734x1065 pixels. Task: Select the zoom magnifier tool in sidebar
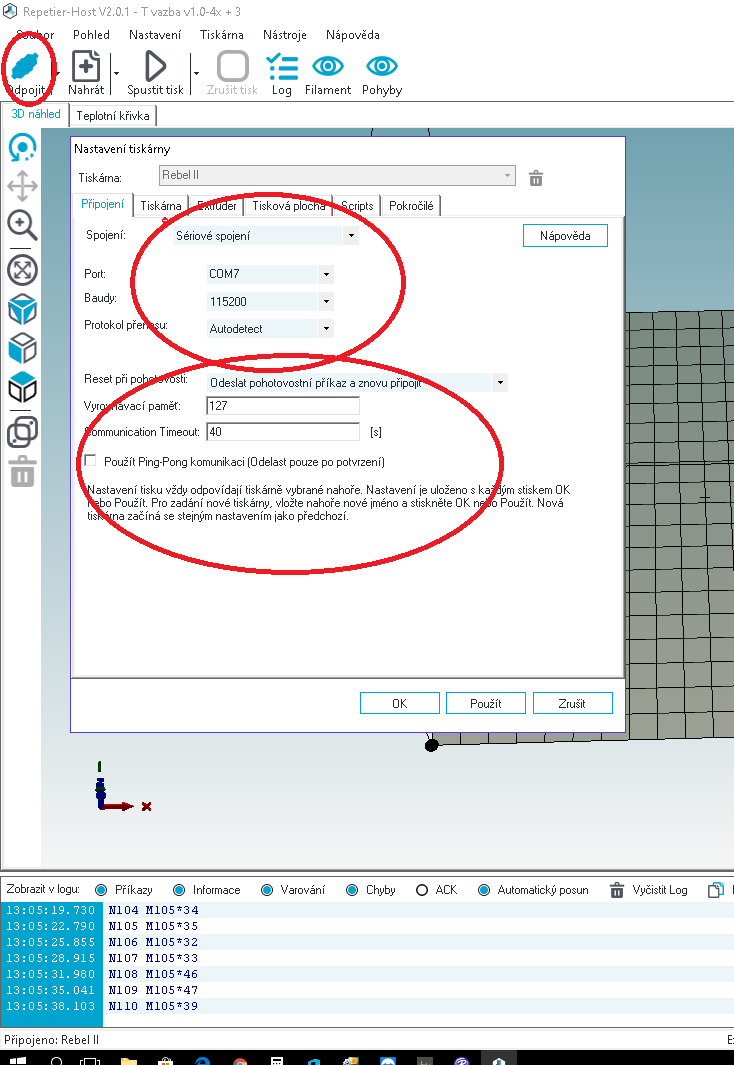[22, 224]
